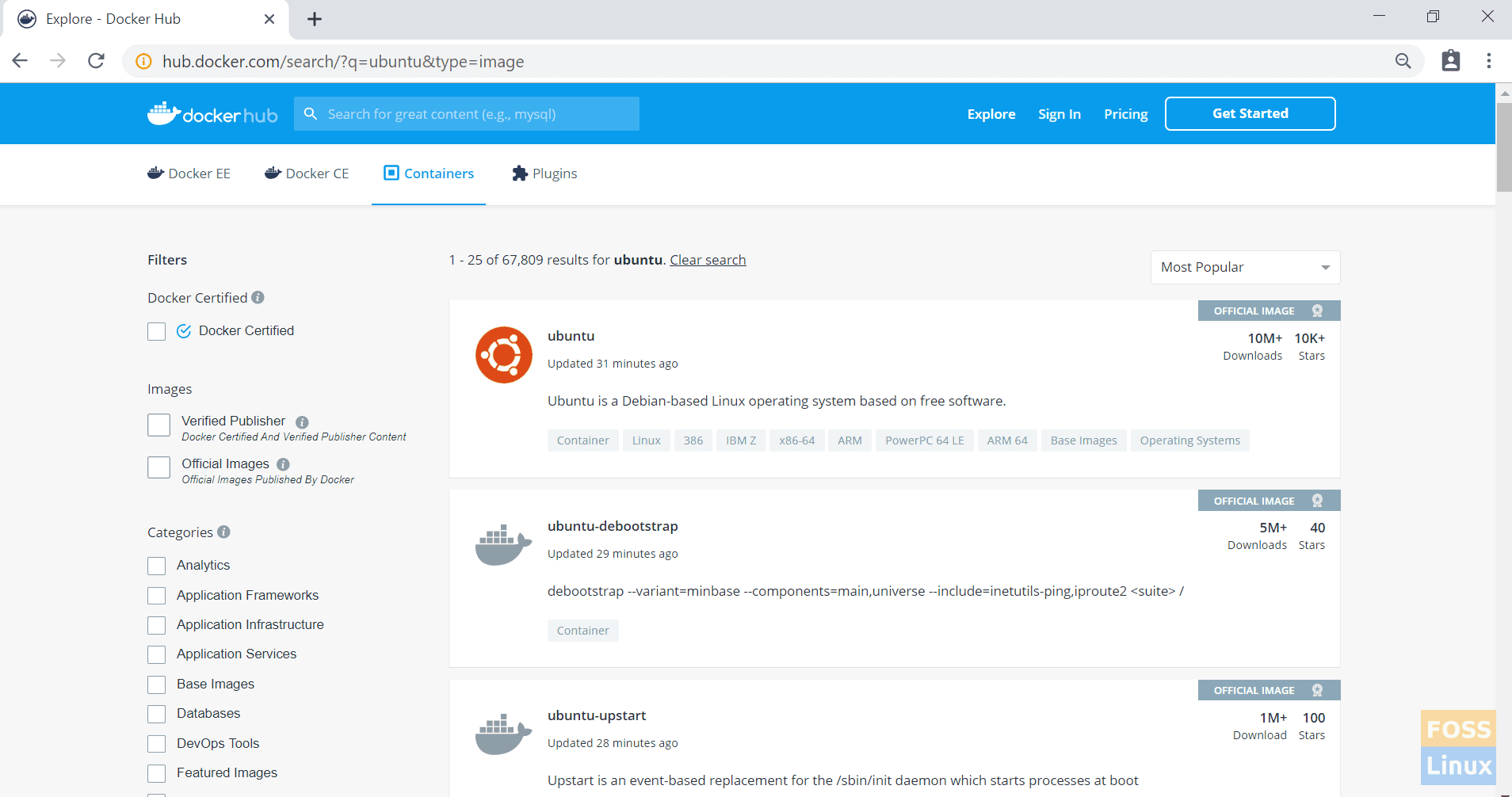Click the browser address bar URL
The image size is (1512, 797).
pos(343,62)
